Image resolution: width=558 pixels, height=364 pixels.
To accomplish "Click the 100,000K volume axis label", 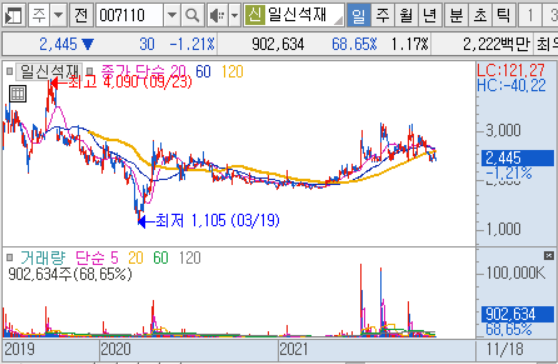I will click(516, 273).
